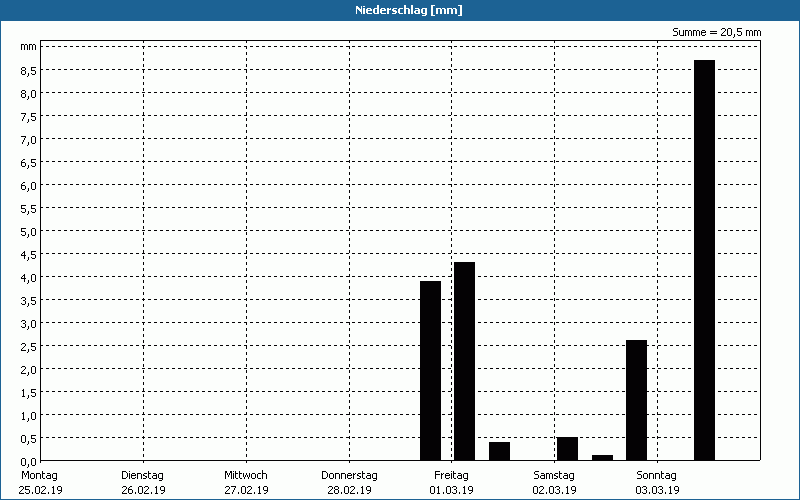Click the 6,5 y-axis value
The height and width of the screenshot is (500, 800).
click(29, 163)
